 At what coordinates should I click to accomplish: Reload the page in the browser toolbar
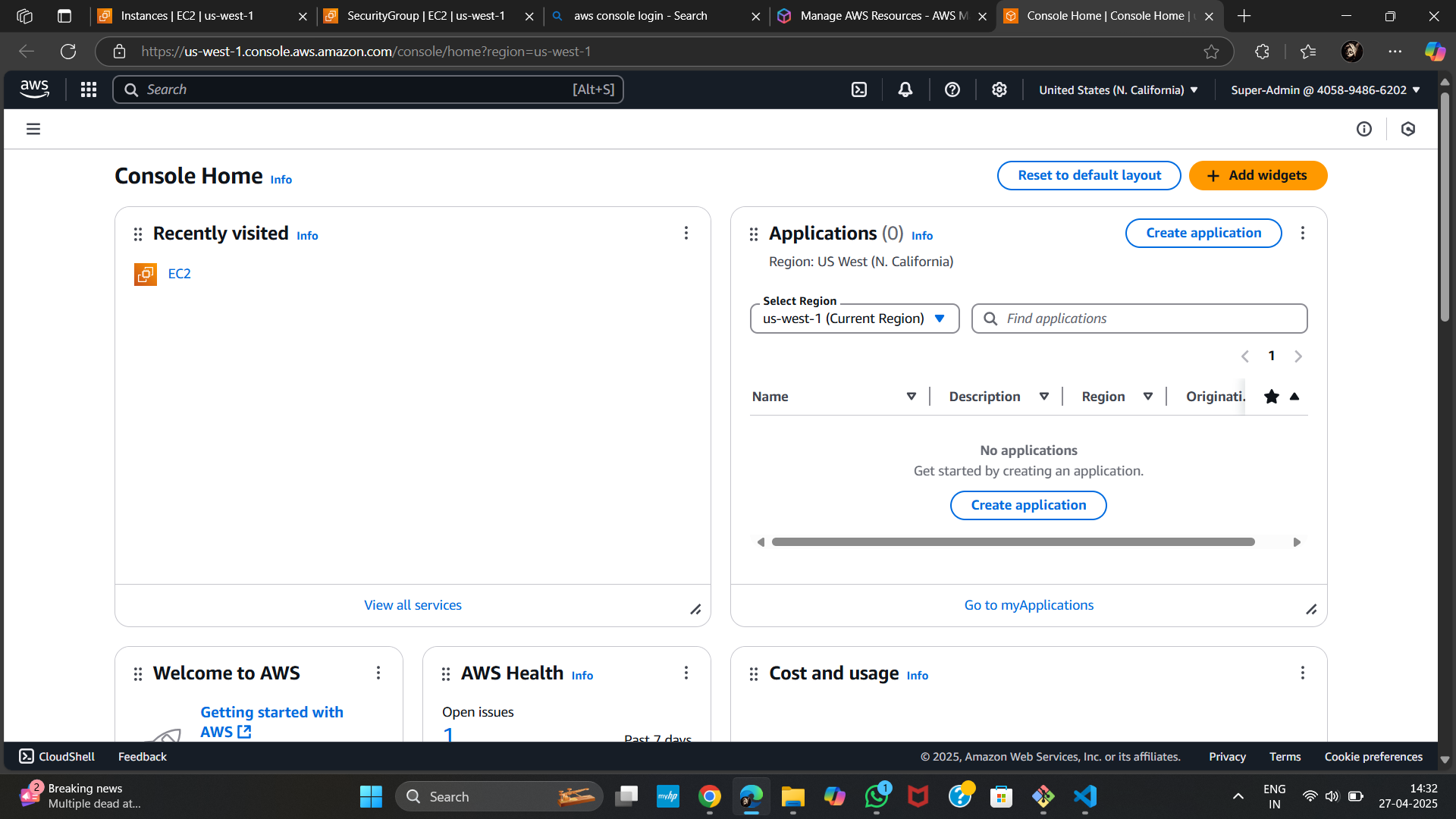tap(68, 52)
